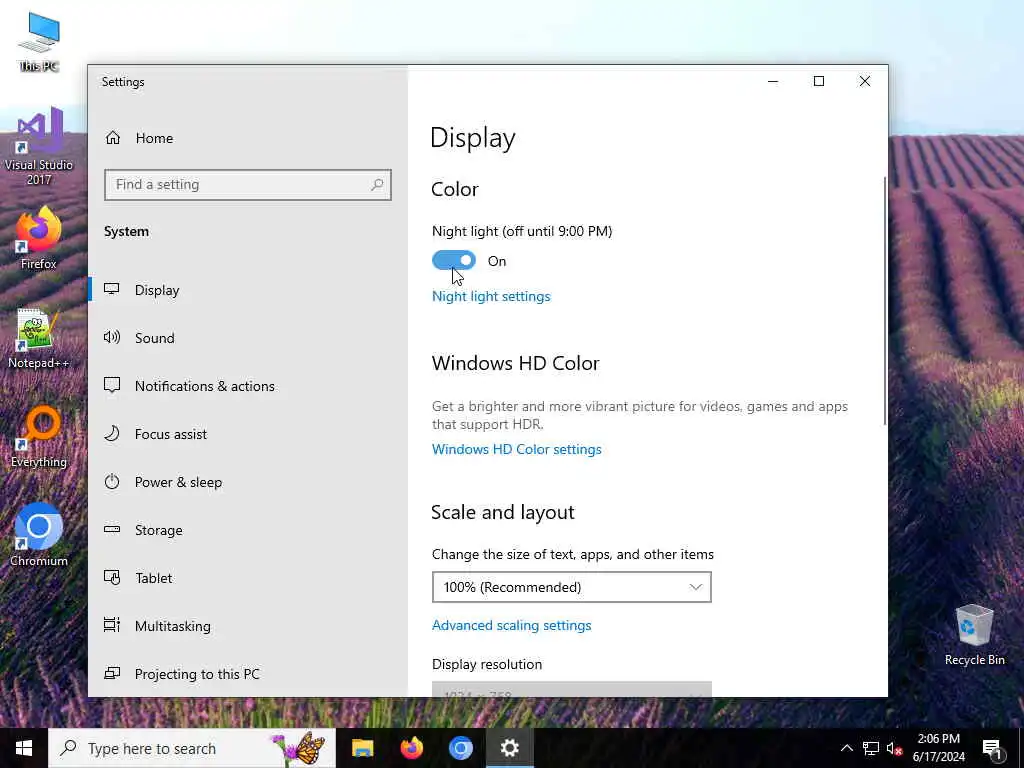
Task: Click the Notifications speech bubble icon
Action: pos(112,385)
